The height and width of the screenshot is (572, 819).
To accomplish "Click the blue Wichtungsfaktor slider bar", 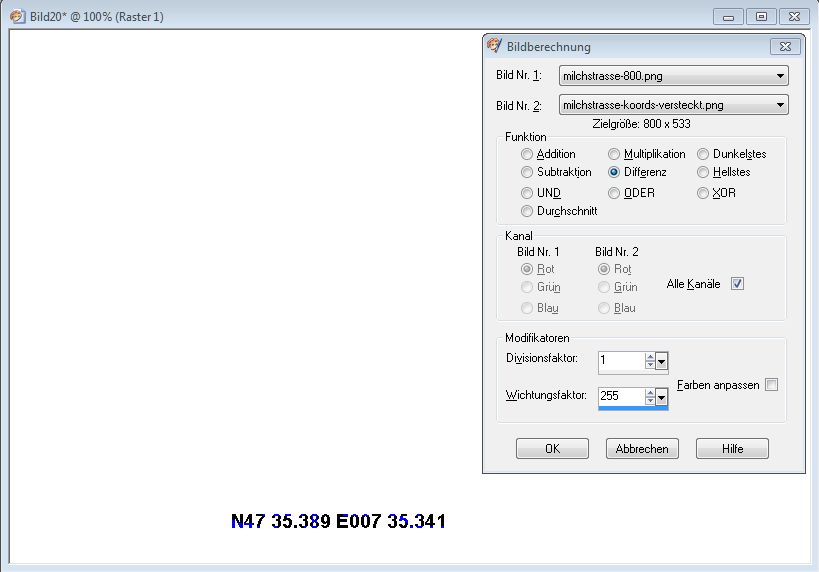I will pyautogui.click(x=633, y=408).
